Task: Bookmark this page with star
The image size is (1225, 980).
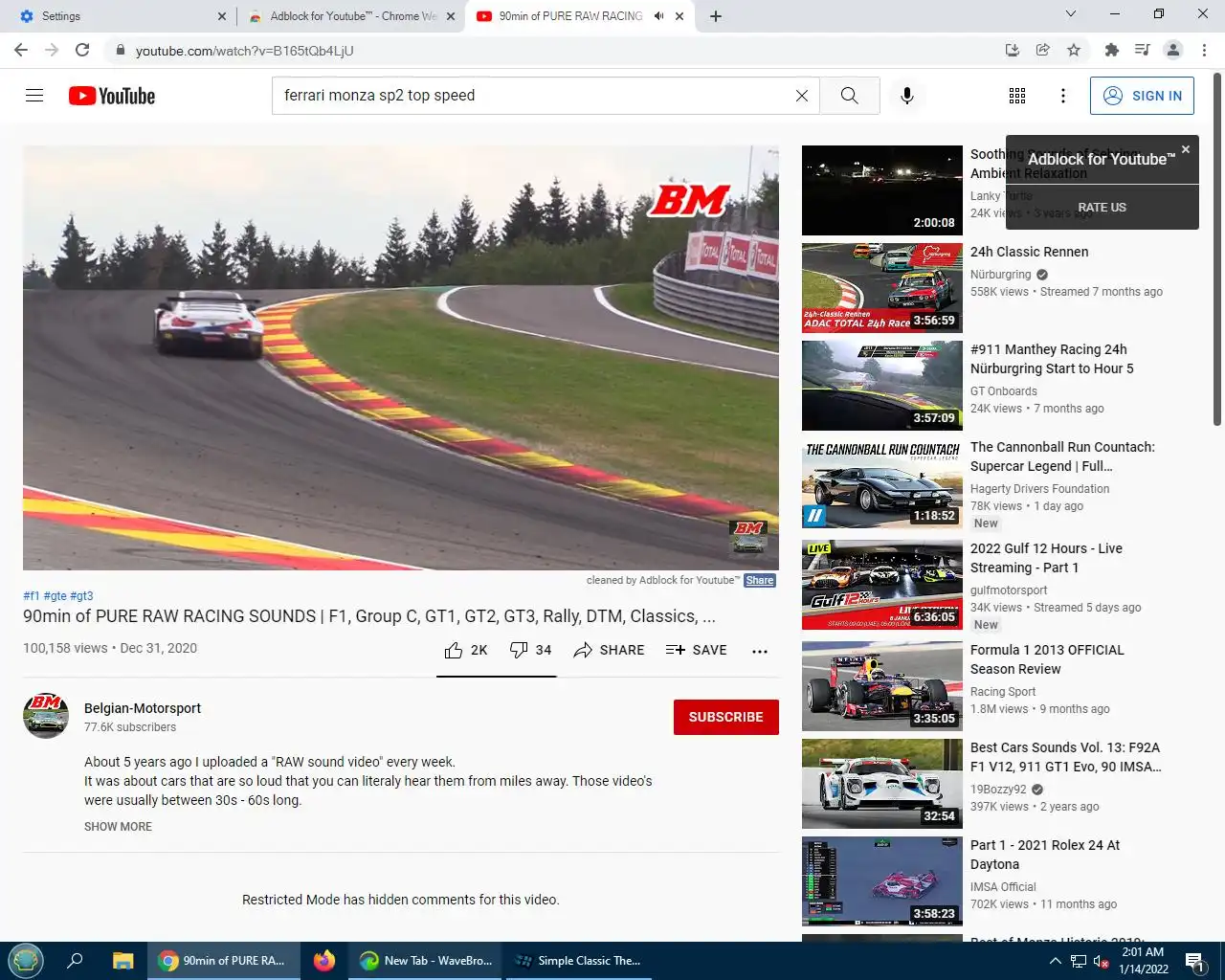Action: [1074, 50]
